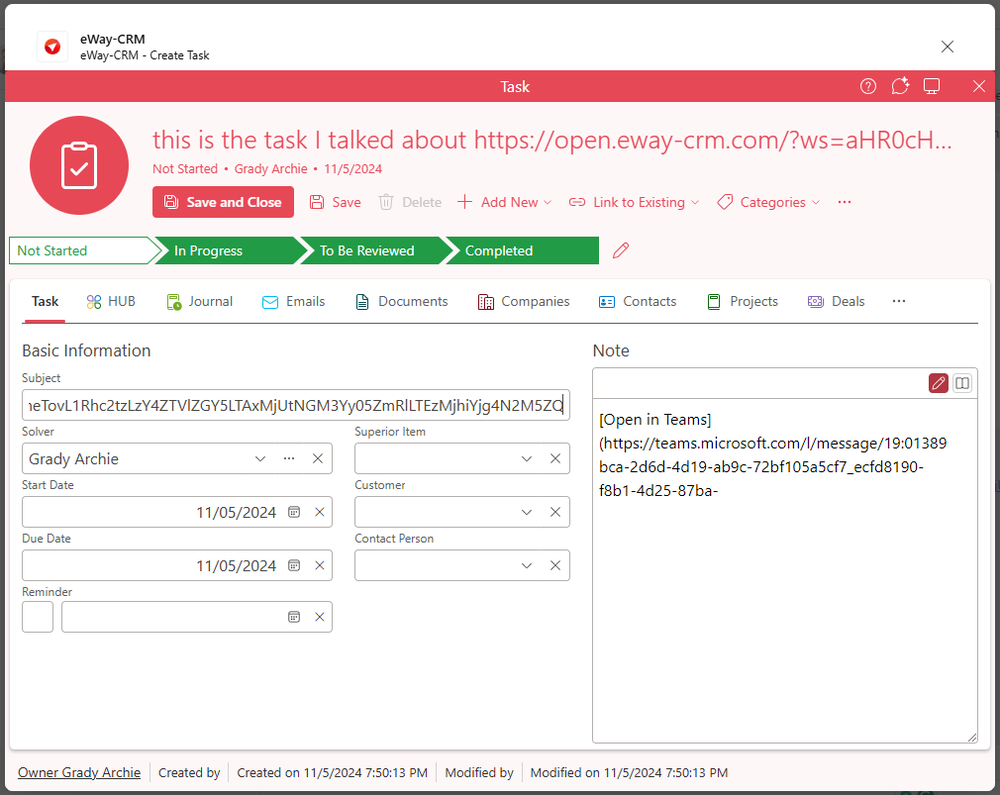Open the Start Date calendar picker

[294, 512]
